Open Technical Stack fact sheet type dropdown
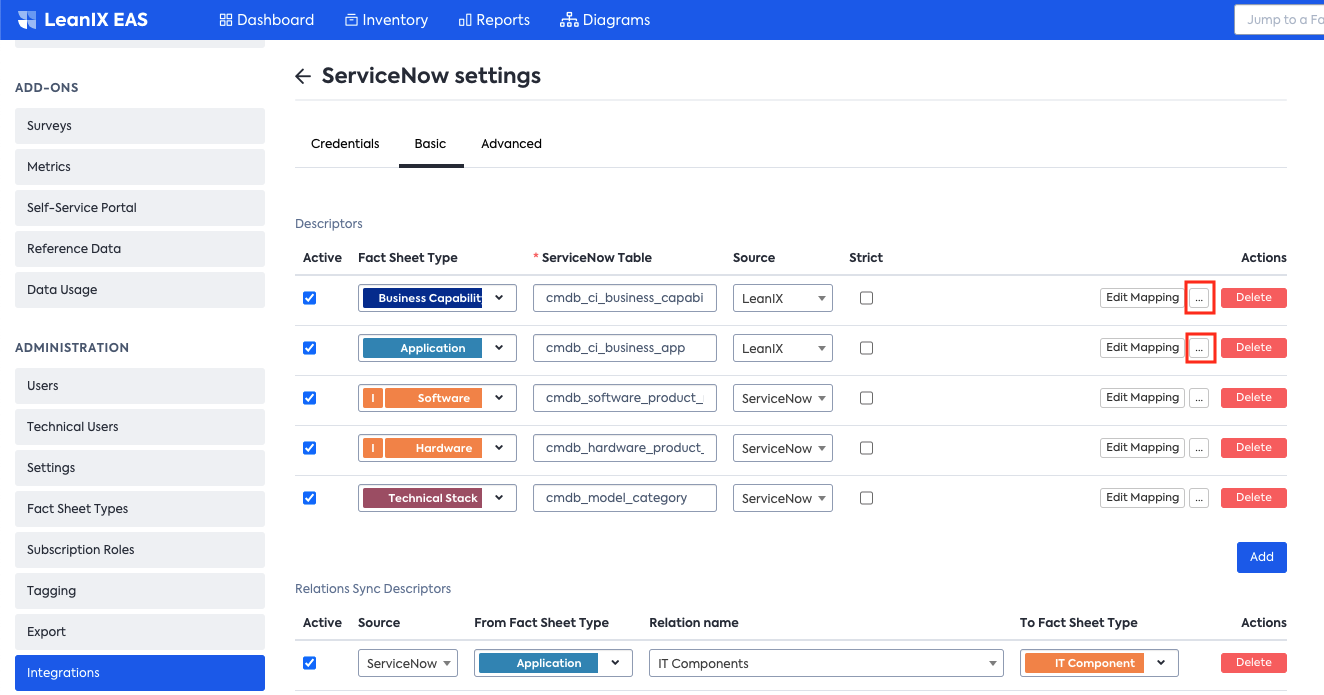This screenshot has width=1324, height=695. point(437,498)
